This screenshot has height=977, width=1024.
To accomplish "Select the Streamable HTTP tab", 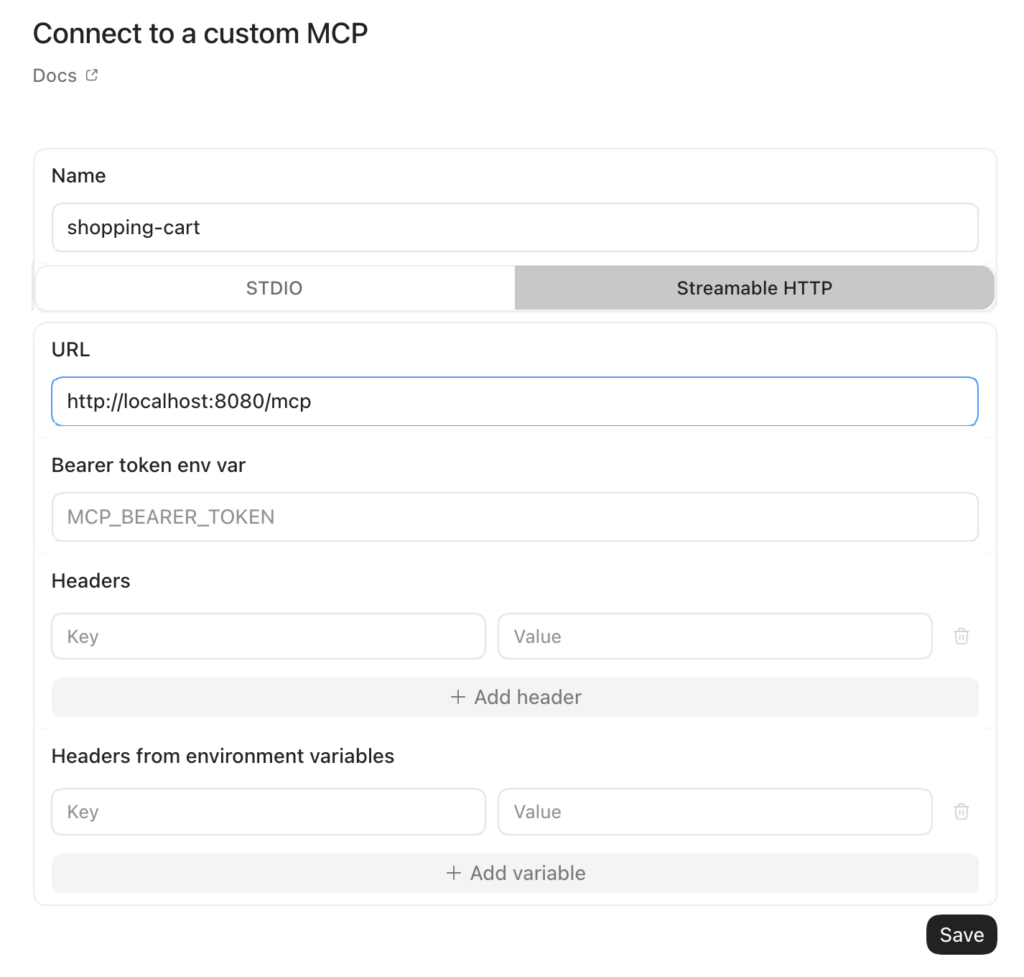I will tap(754, 288).
